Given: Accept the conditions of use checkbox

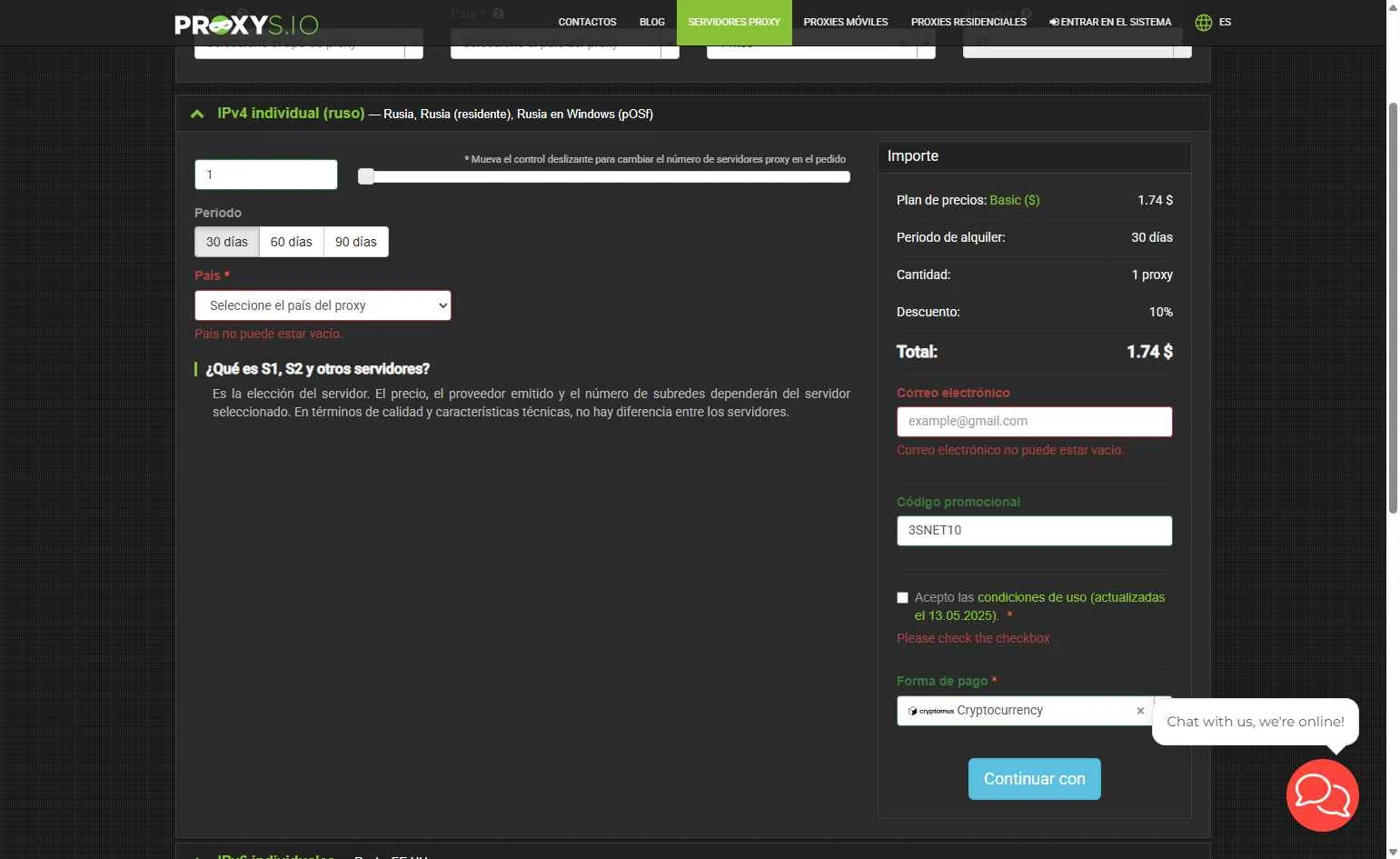Looking at the screenshot, I should coord(902,597).
